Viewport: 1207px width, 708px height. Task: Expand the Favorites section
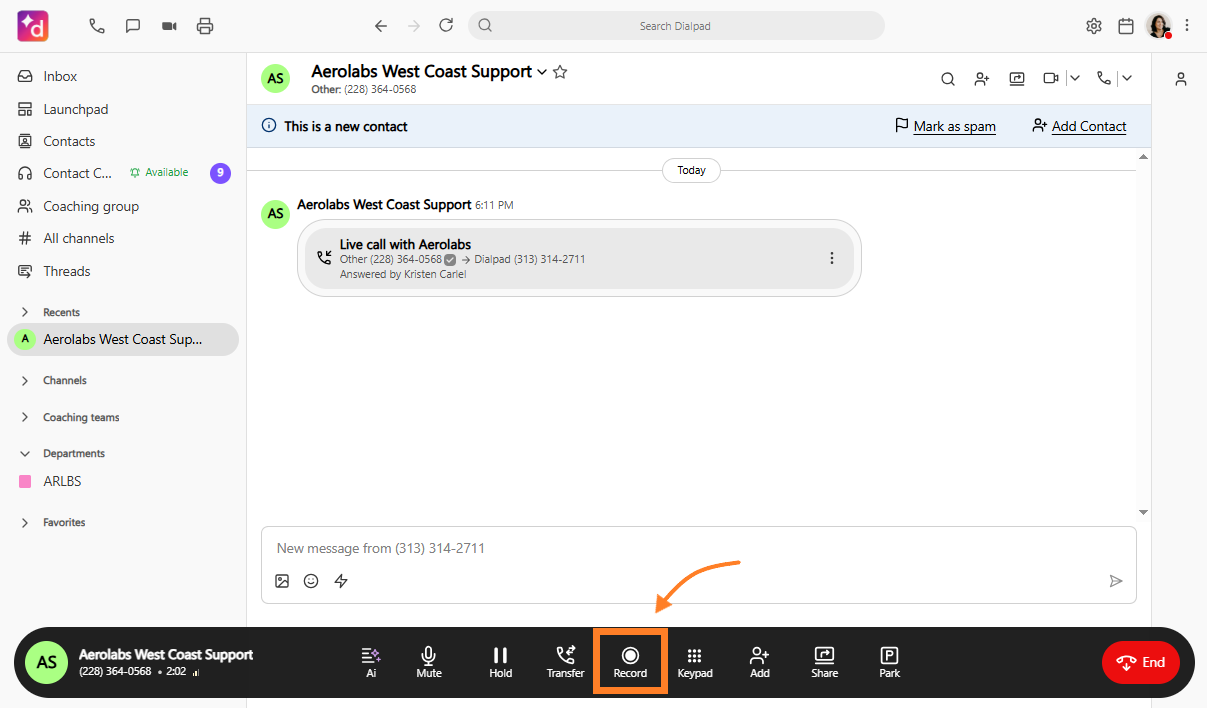tap(25, 522)
